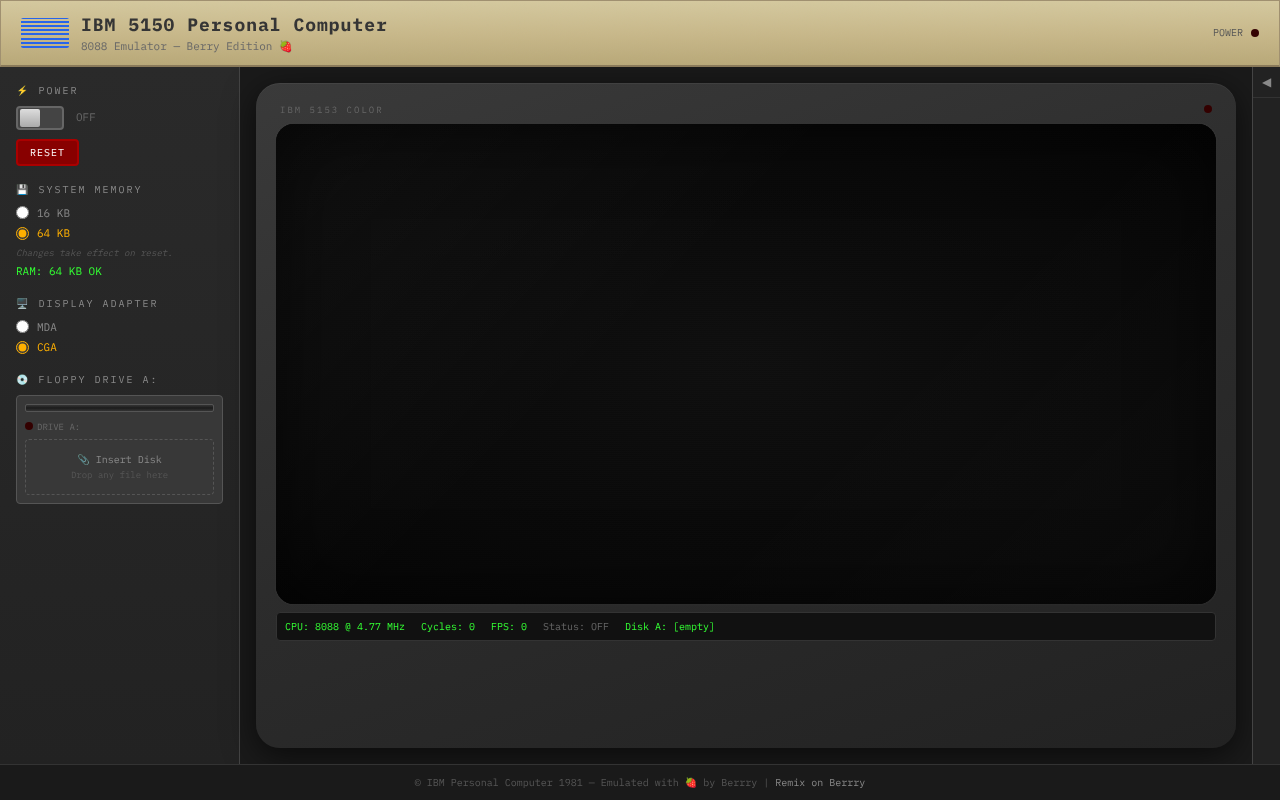Choose the CGA display adapter

coord(23,347)
